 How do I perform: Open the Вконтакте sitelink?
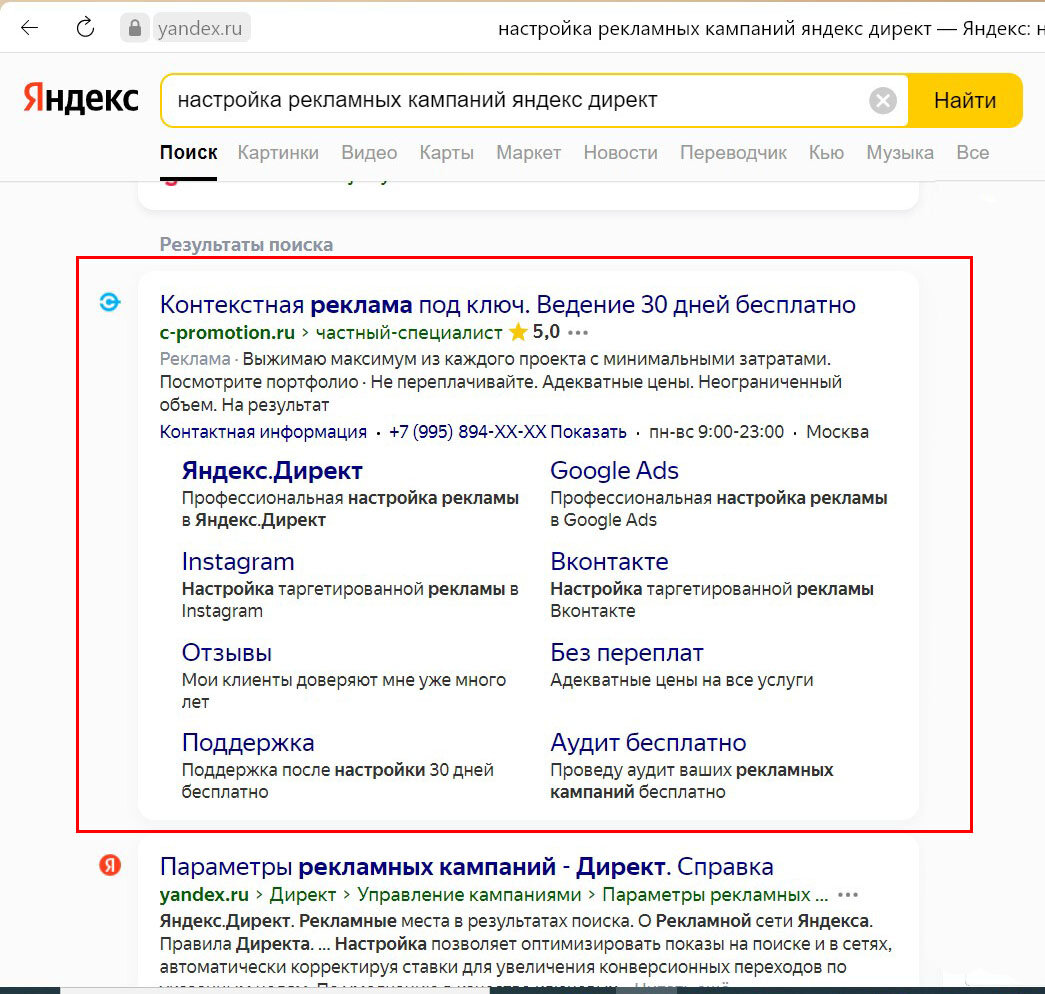point(609,562)
